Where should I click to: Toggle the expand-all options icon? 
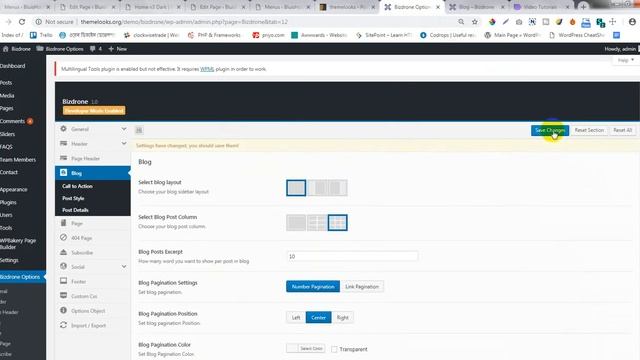click(x=139, y=130)
